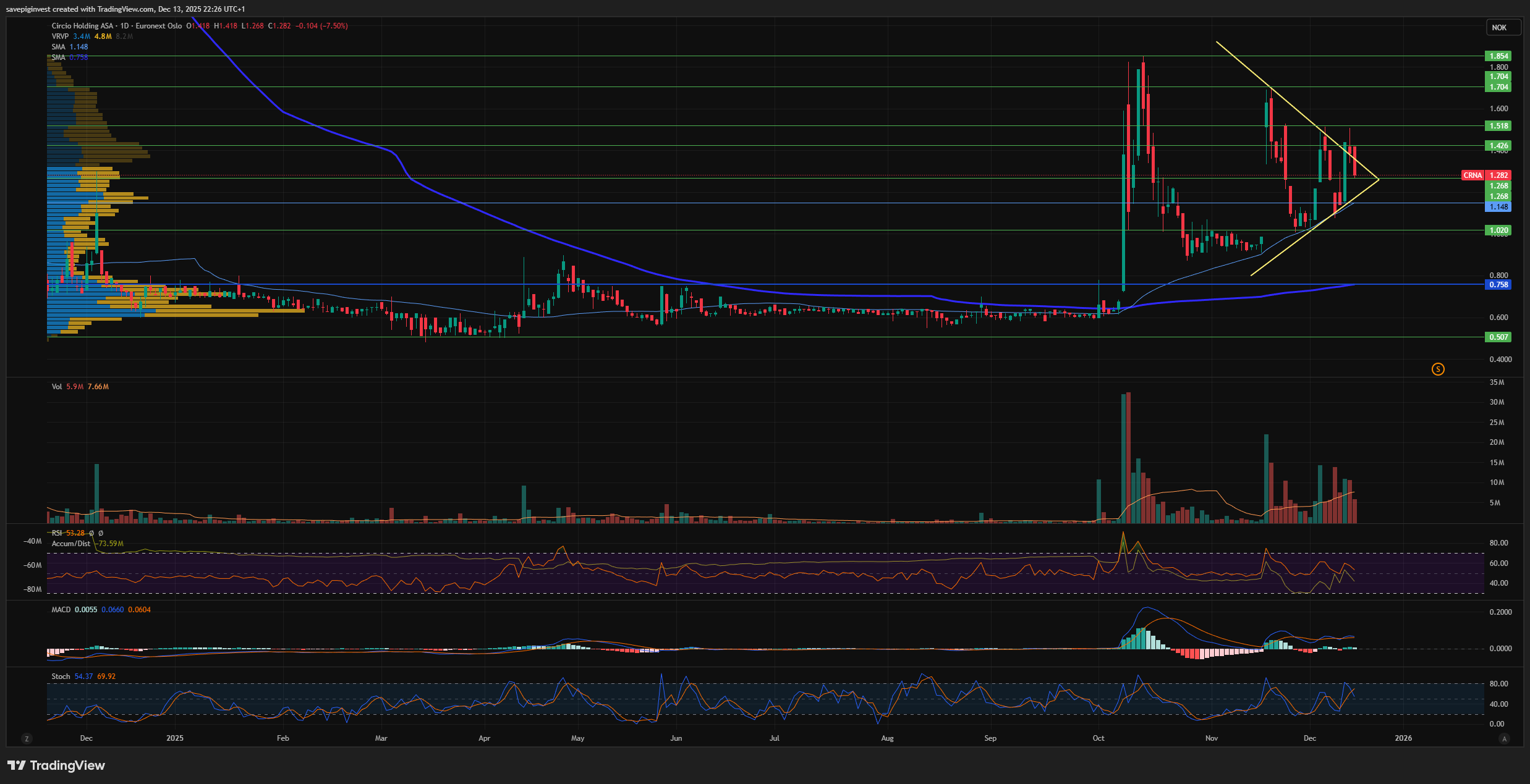Click the A auto-scale button
Screen dimensions: 1530x784
point(1504,738)
